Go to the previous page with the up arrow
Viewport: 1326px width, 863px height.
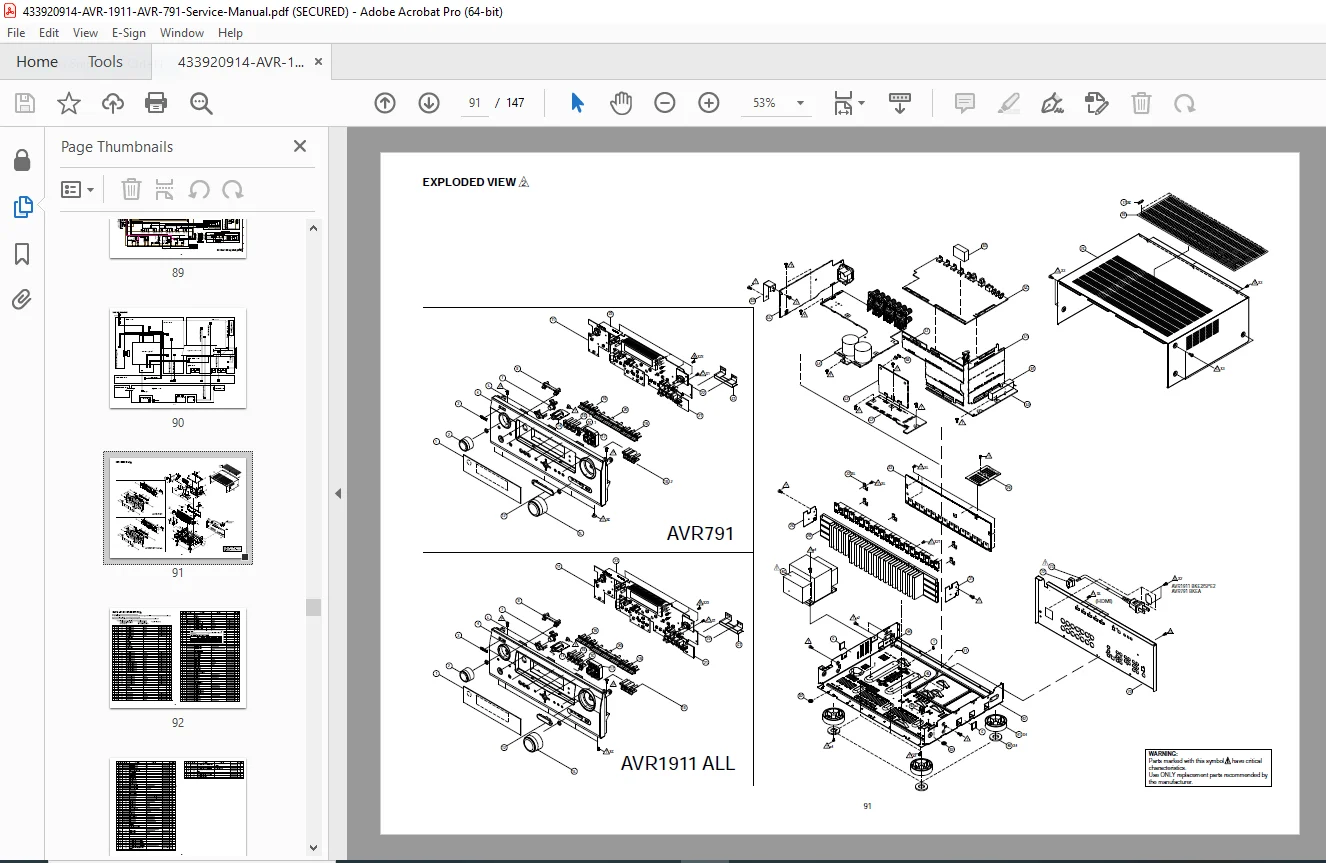click(x=385, y=103)
